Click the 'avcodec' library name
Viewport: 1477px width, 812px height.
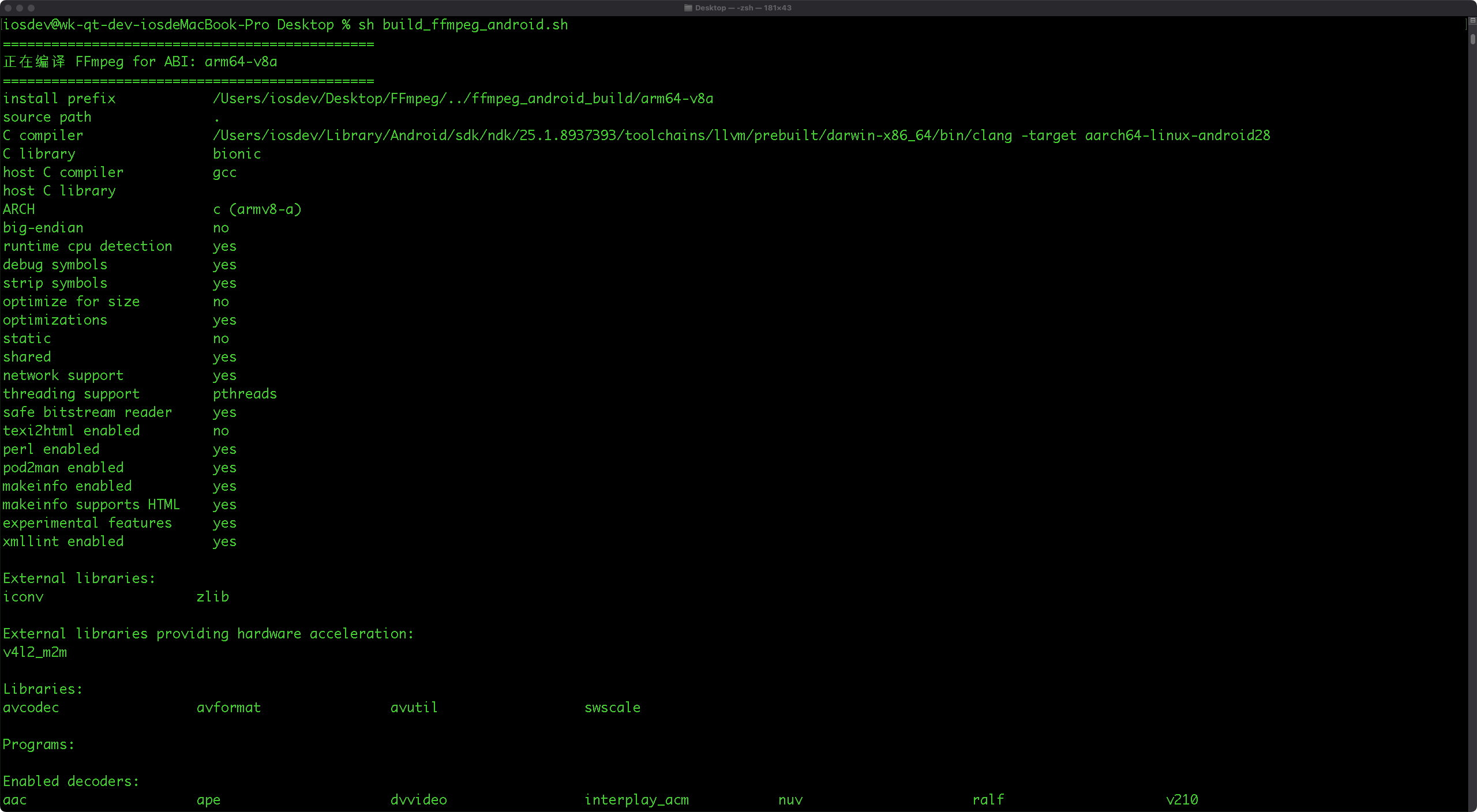tap(31, 708)
